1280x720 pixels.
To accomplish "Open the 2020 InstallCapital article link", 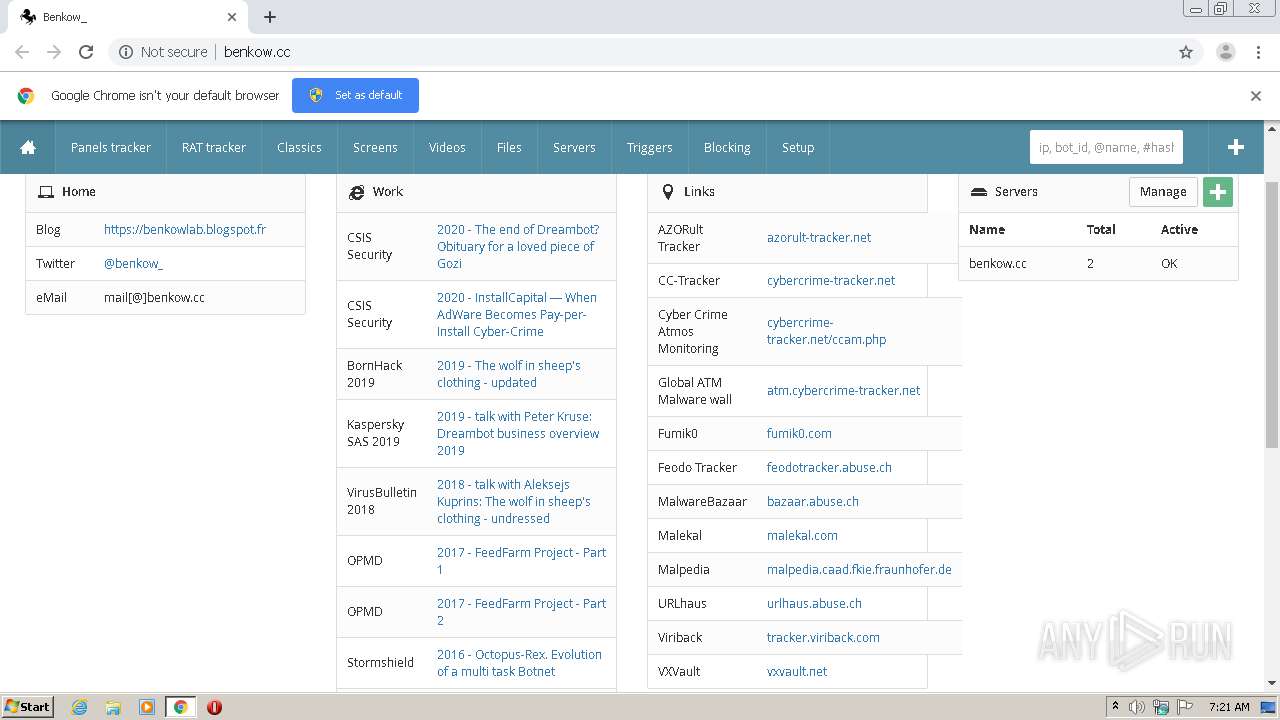I will click(x=517, y=314).
